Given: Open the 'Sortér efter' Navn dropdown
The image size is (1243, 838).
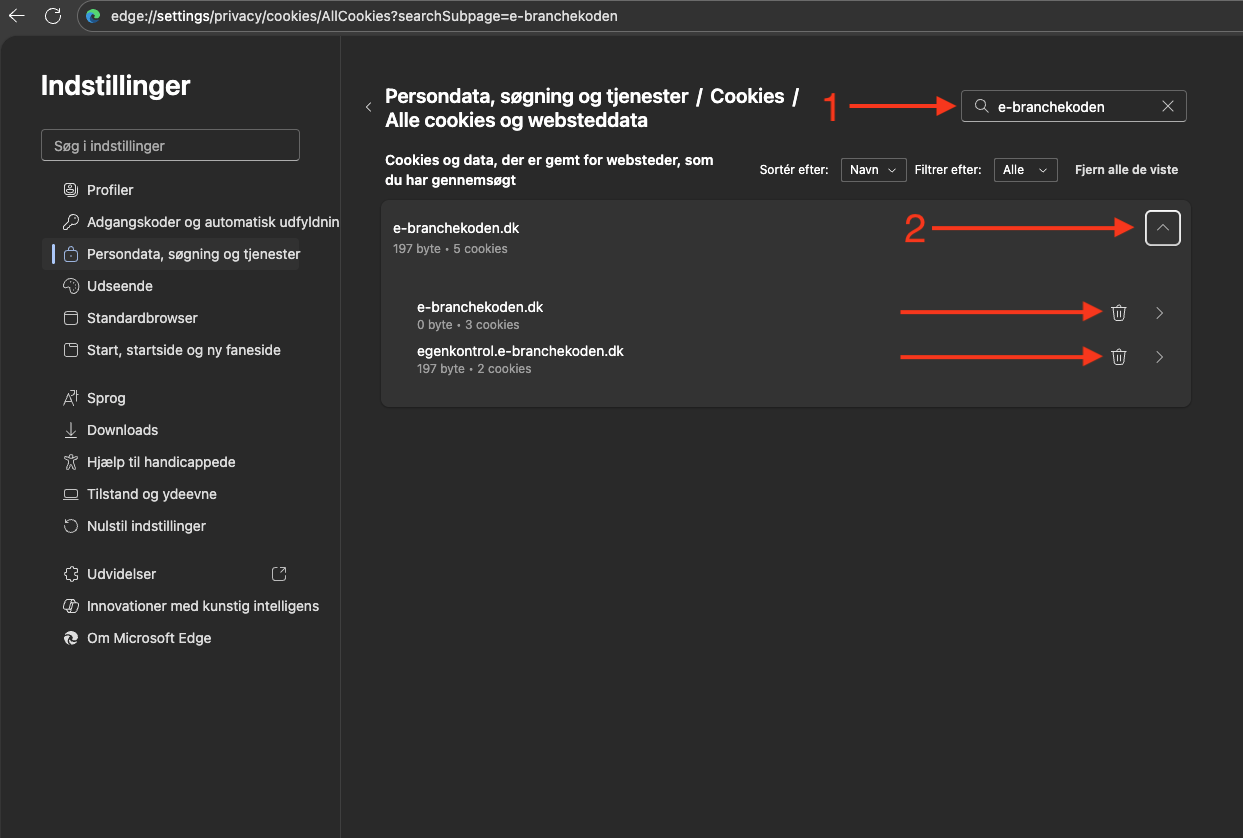Looking at the screenshot, I should tap(873, 170).
